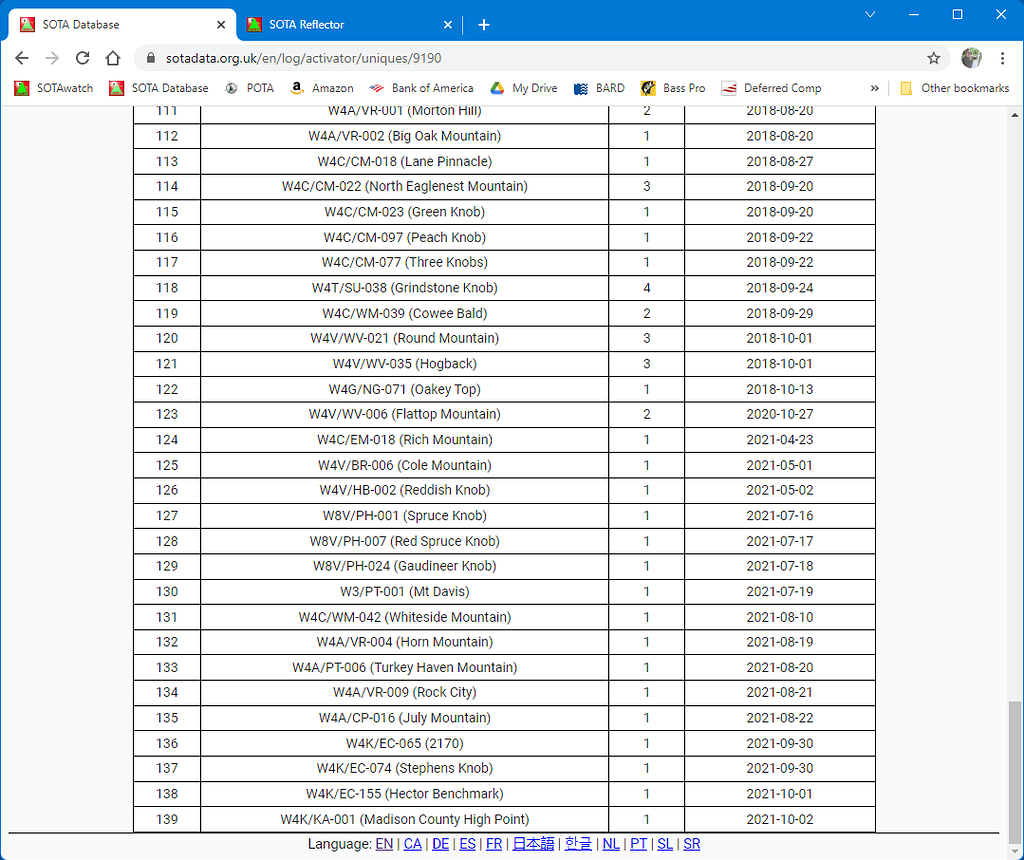Open the BARD bookmark
The width and height of the screenshot is (1024, 860).
598,88
